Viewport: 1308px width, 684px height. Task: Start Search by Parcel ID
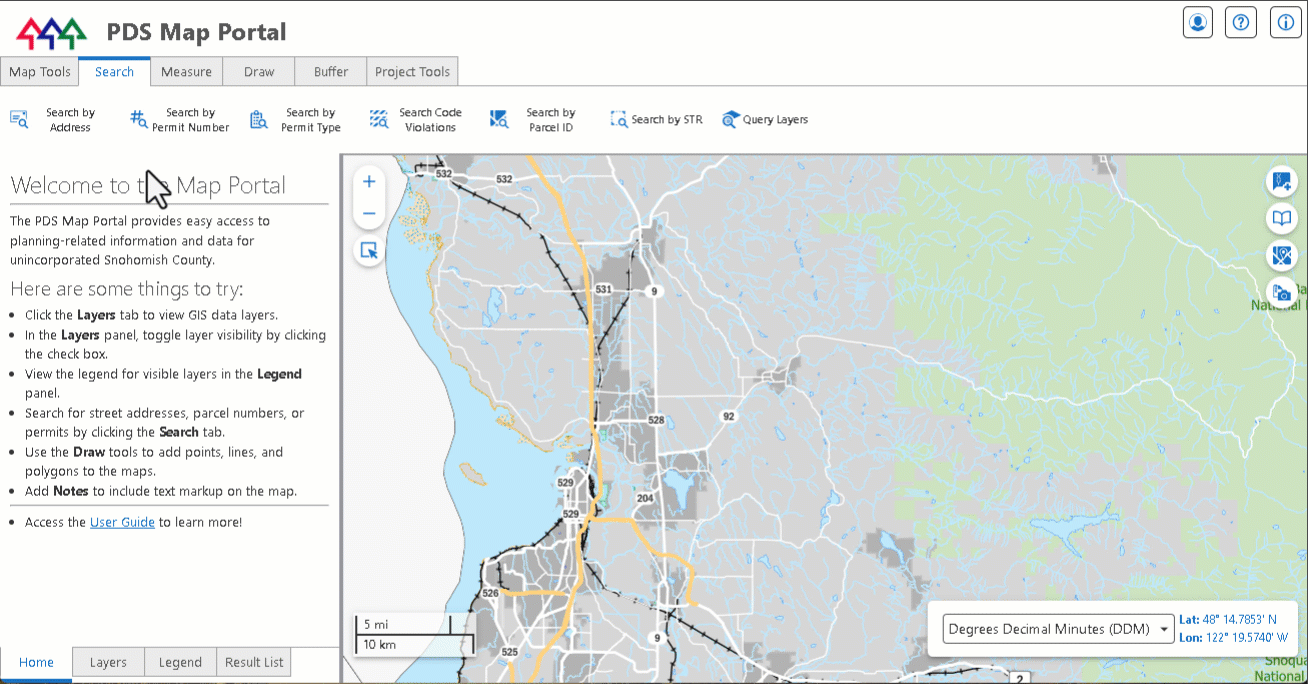click(533, 120)
